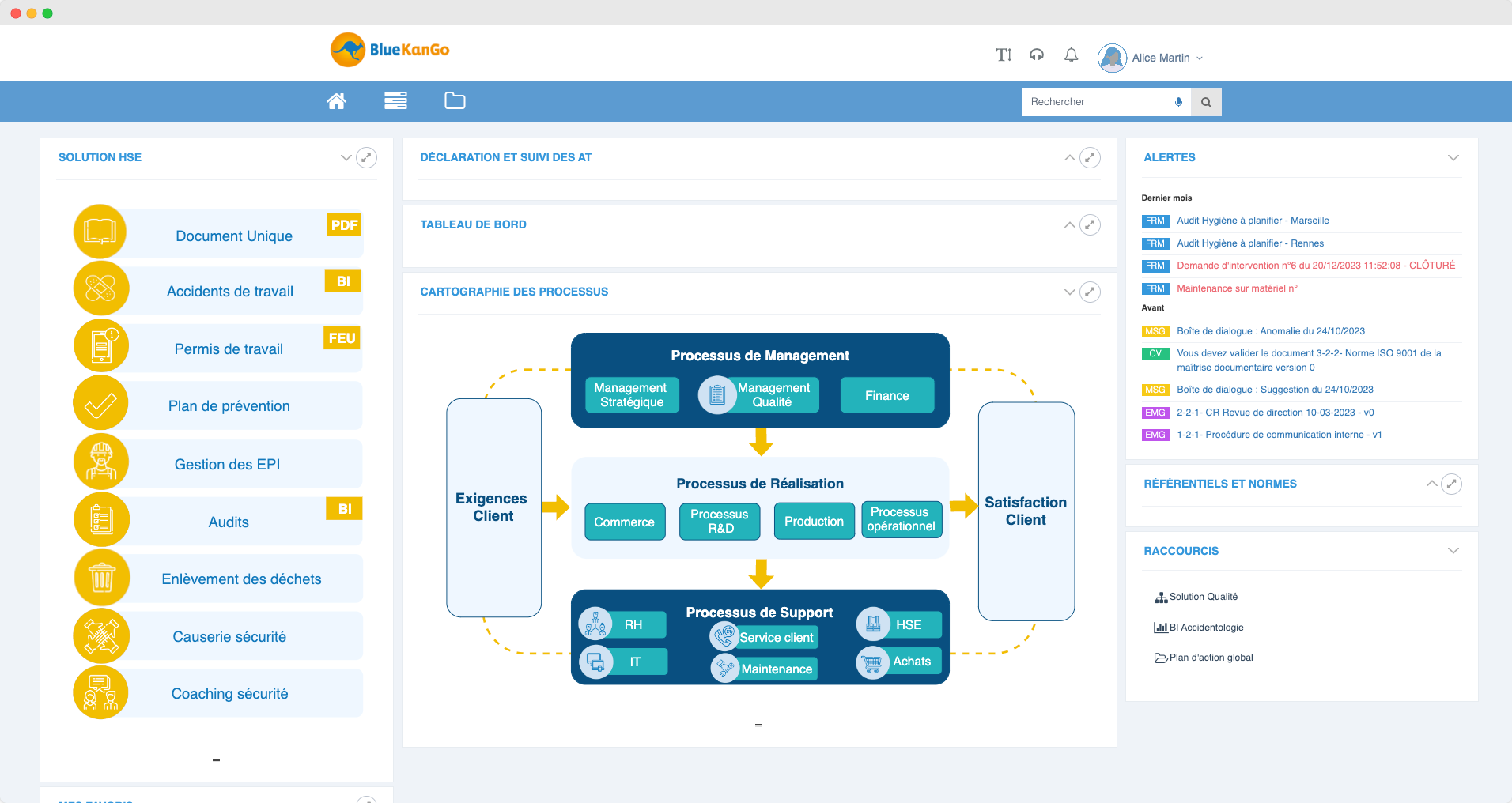
Task: Open Boîte de dialogue Anomalie message
Action: (x=1271, y=331)
